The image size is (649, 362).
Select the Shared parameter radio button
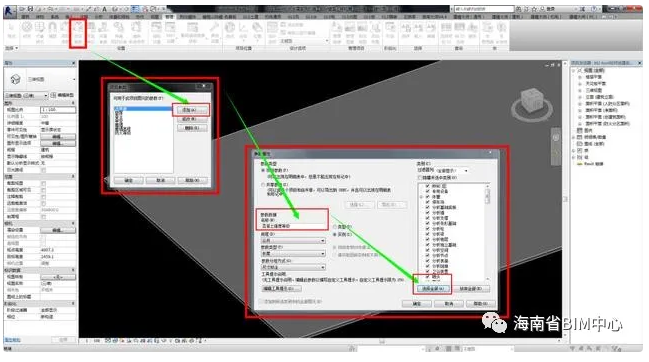(x=263, y=185)
